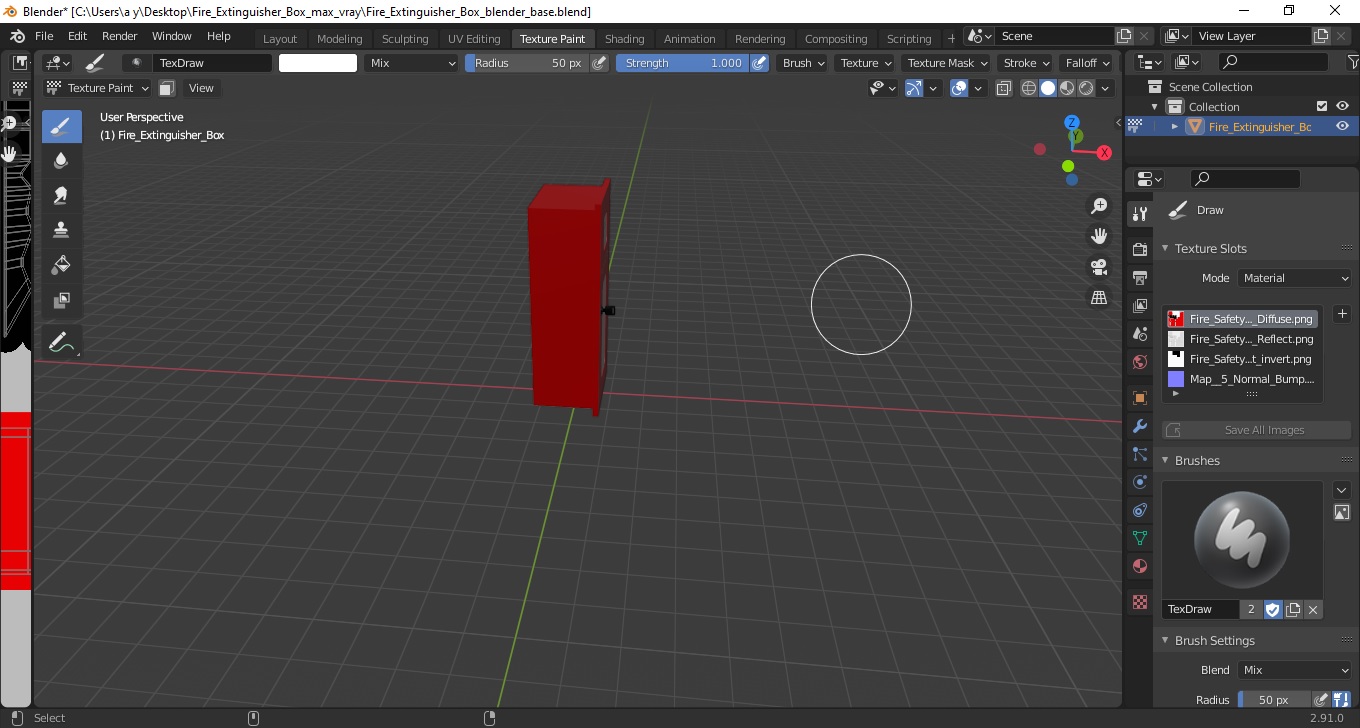
Task: Toggle viewport overlays button
Action: coord(958,88)
